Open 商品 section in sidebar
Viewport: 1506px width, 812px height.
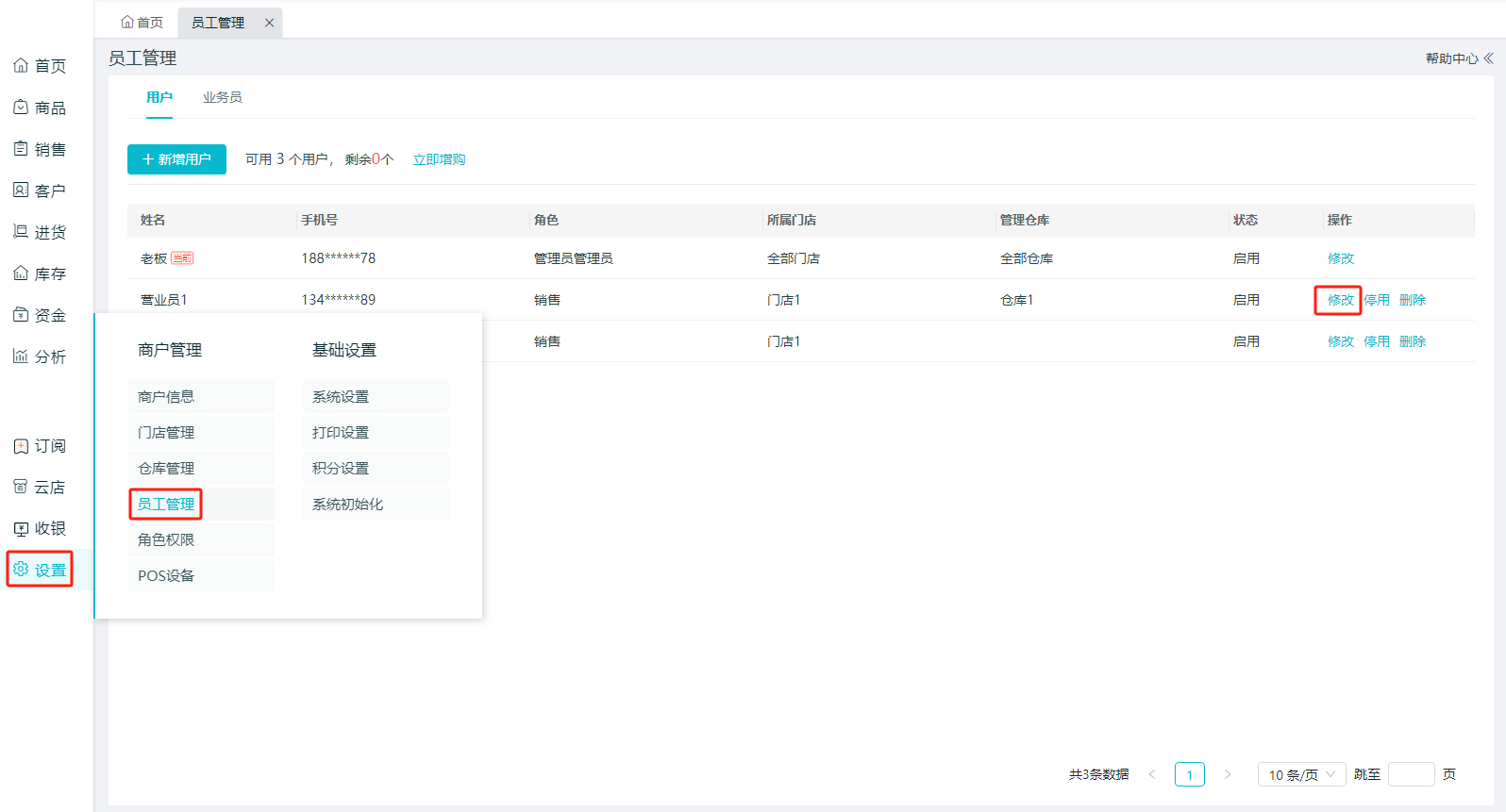(x=40, y=108)
